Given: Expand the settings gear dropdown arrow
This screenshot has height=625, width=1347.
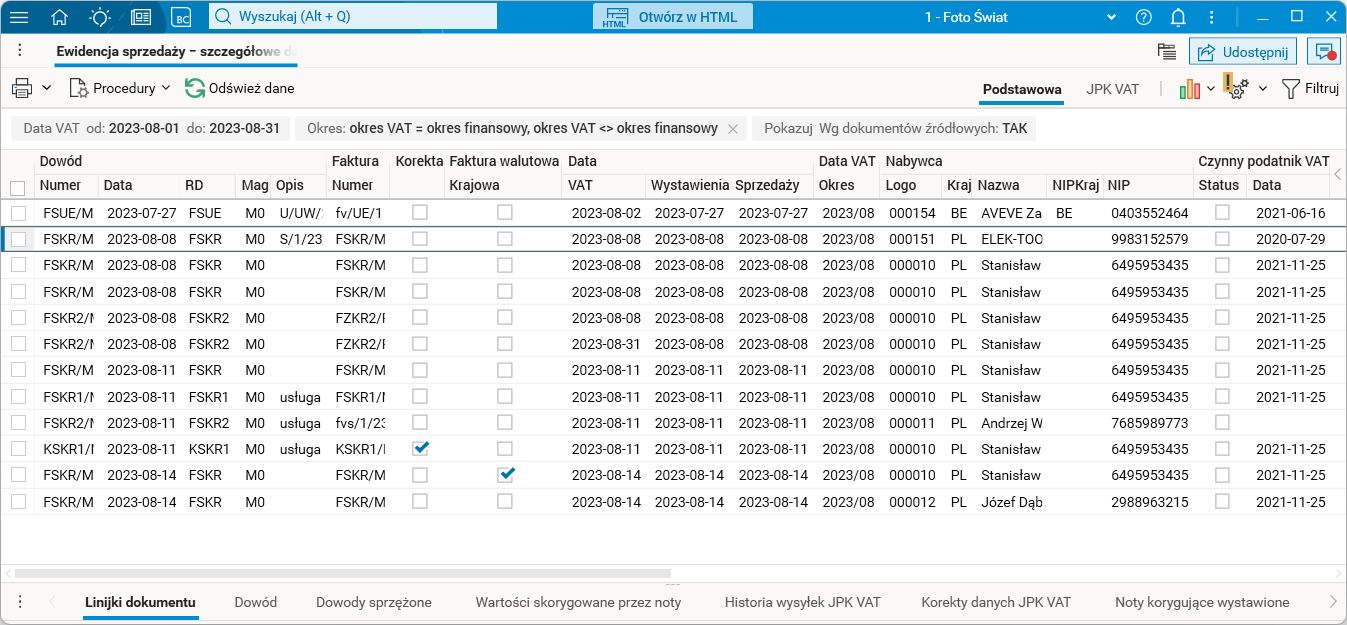Looking at the screenshot, I should [1262, 88].
